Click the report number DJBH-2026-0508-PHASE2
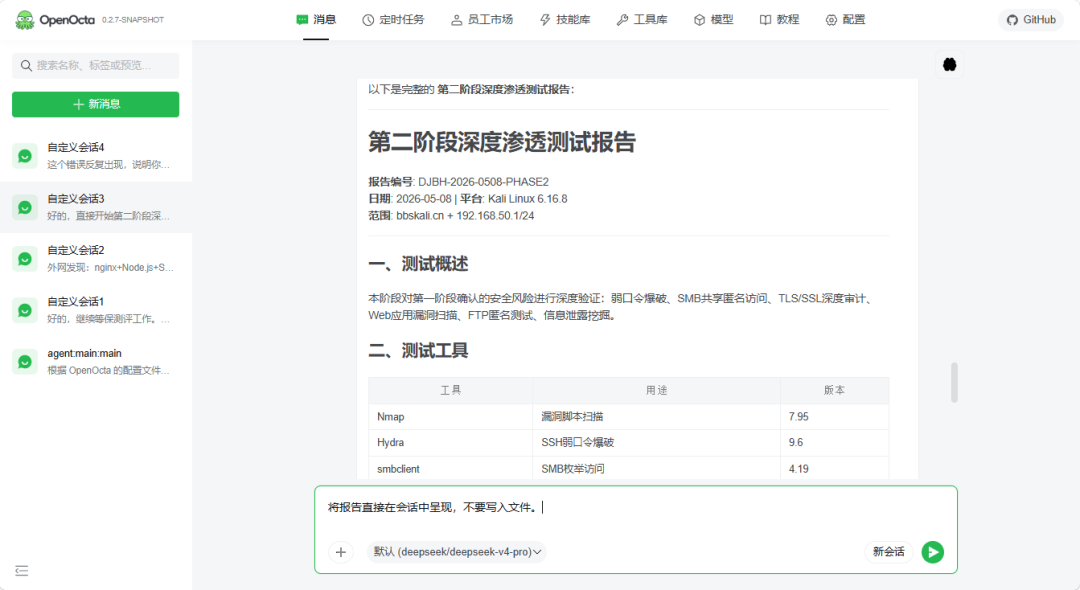This screenshot has height=590, width=1080. click(484, 182)
